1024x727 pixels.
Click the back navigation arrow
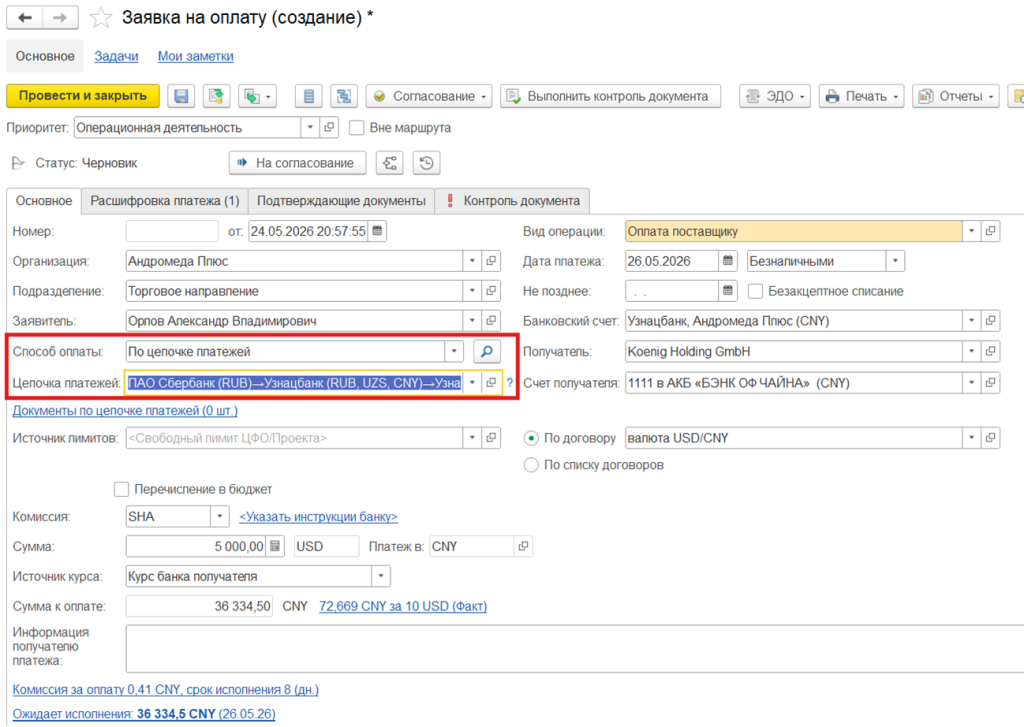pos(25,18)
